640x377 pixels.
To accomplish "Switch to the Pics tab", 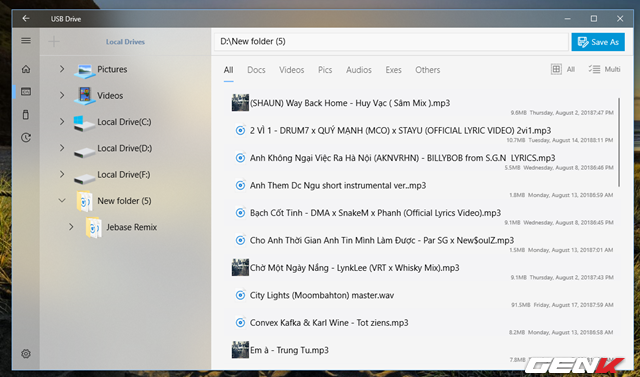I will [325, 70].
